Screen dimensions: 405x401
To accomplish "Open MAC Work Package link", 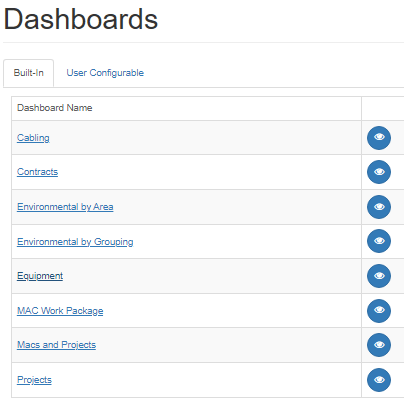I will [60, 311].
